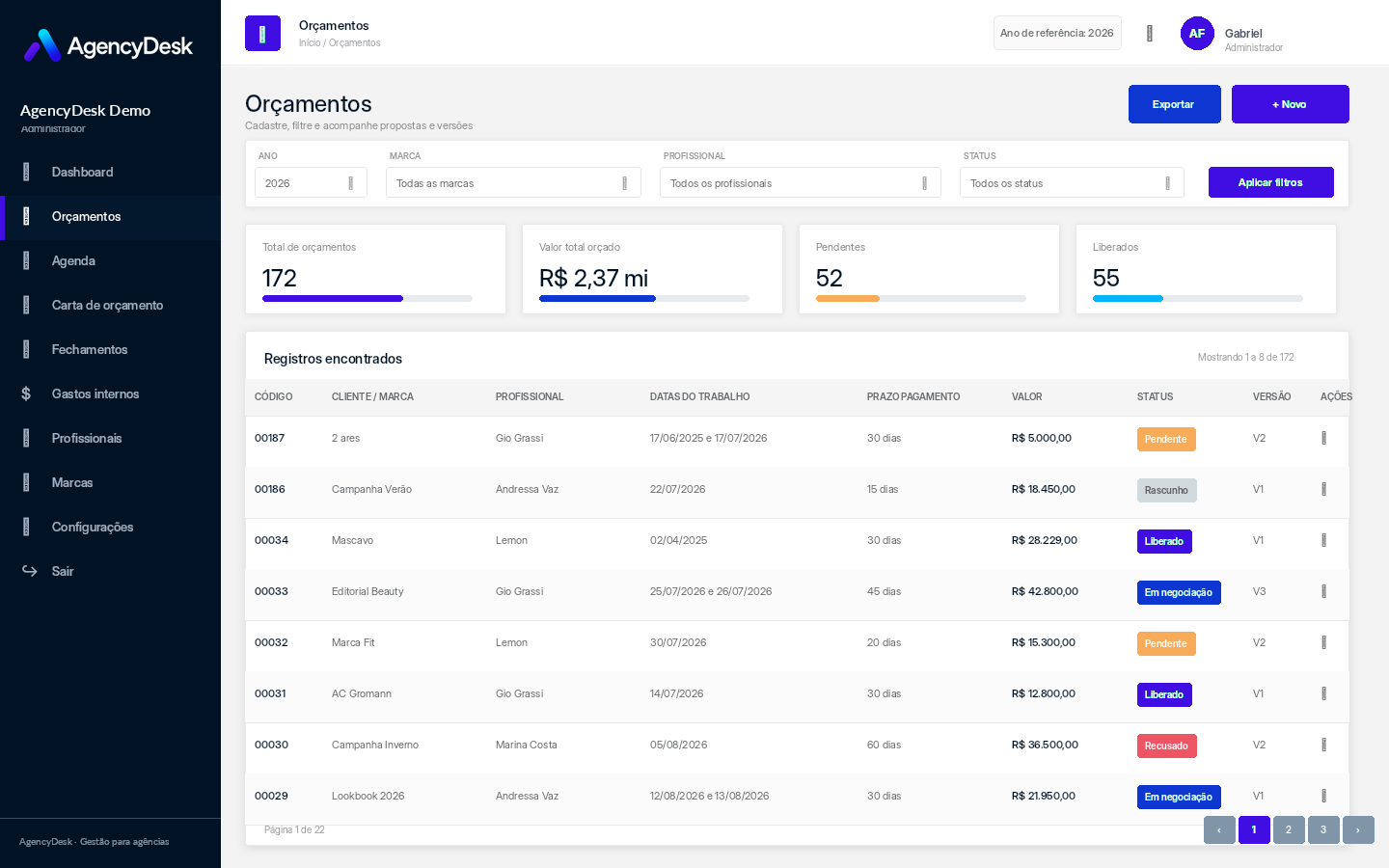
Task: Go to Profissionais in the sidebar
Action: pos(111,438)
